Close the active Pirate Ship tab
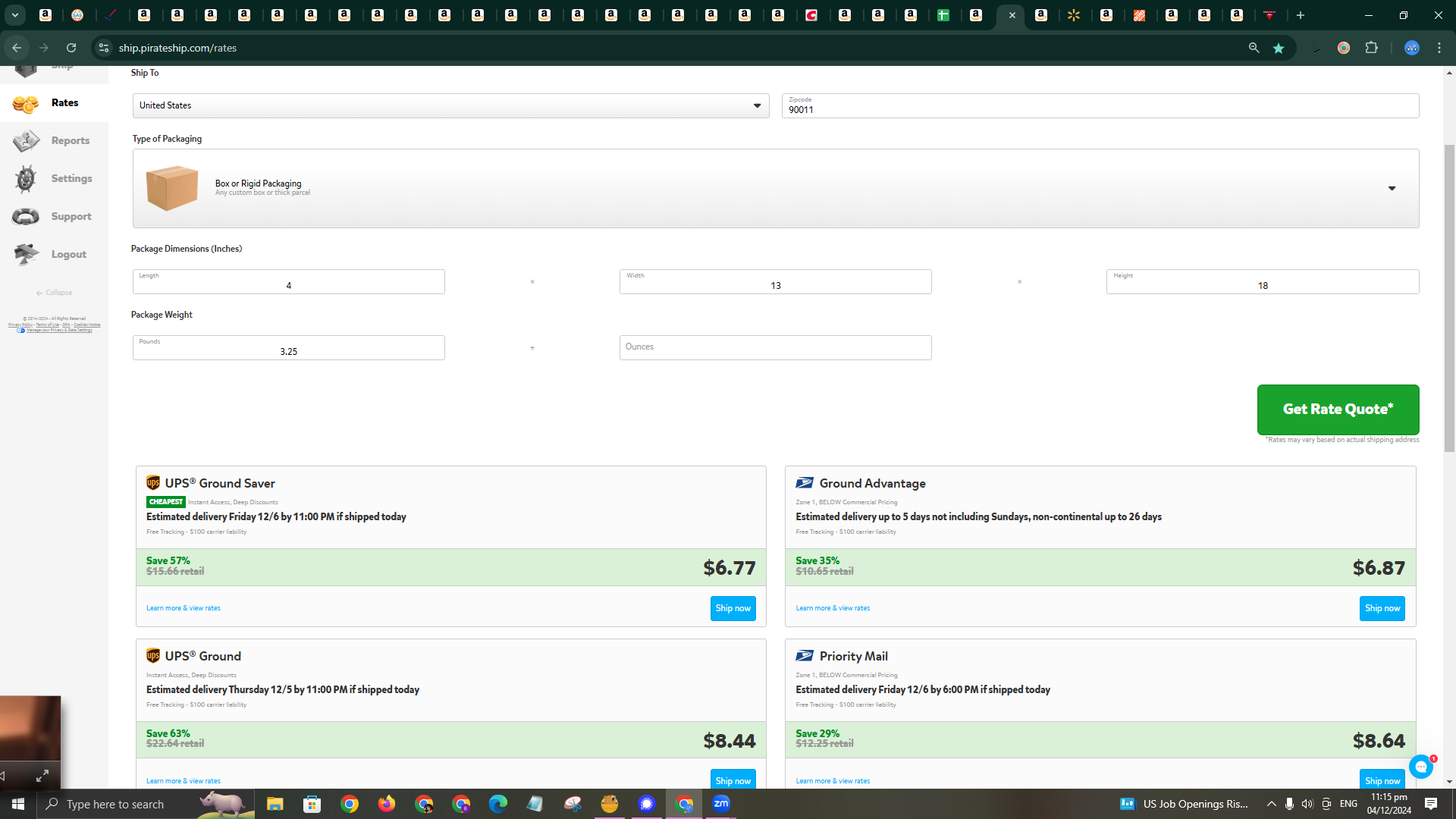 click(x=1012, y=15)
